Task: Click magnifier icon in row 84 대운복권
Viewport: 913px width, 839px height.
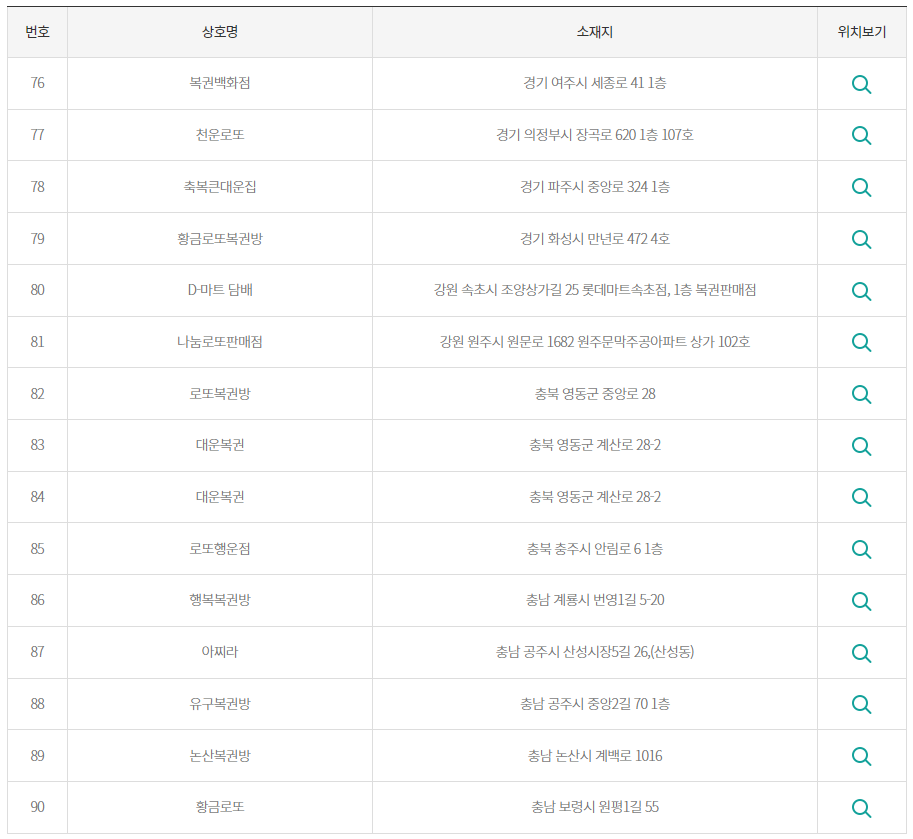Action: point(861,497)
